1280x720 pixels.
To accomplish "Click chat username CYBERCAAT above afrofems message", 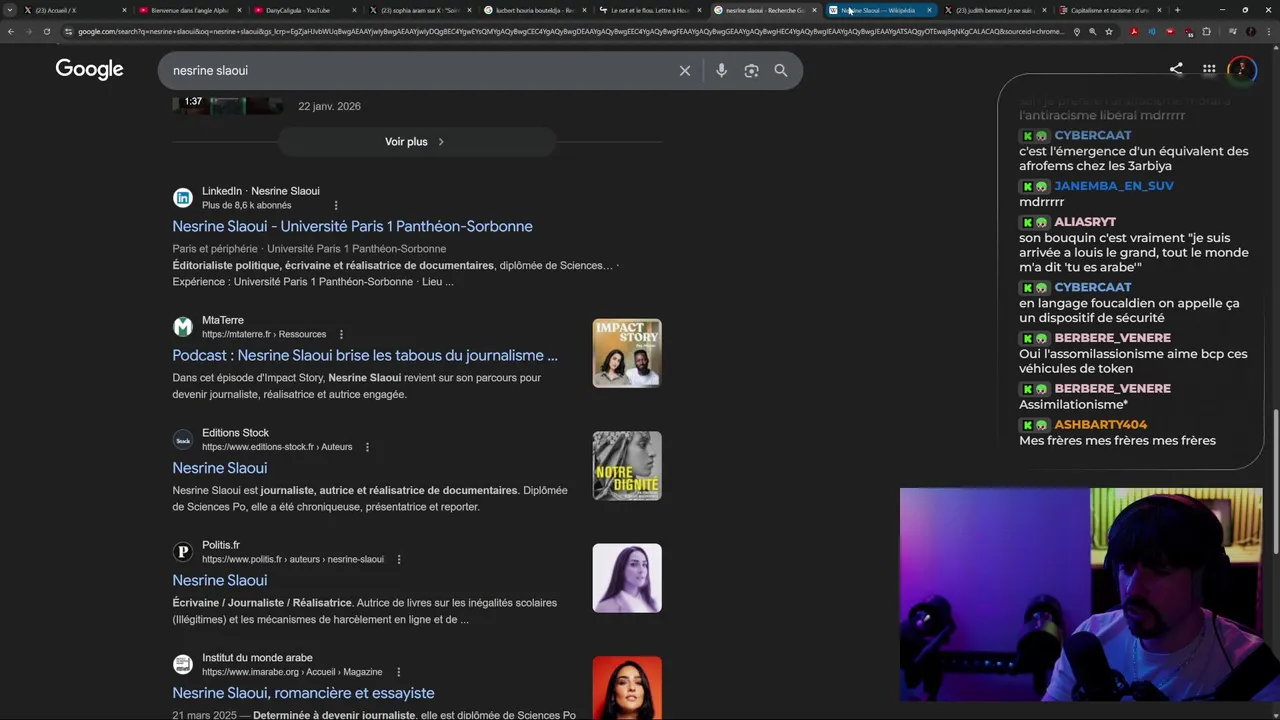I will (1092, 136).
